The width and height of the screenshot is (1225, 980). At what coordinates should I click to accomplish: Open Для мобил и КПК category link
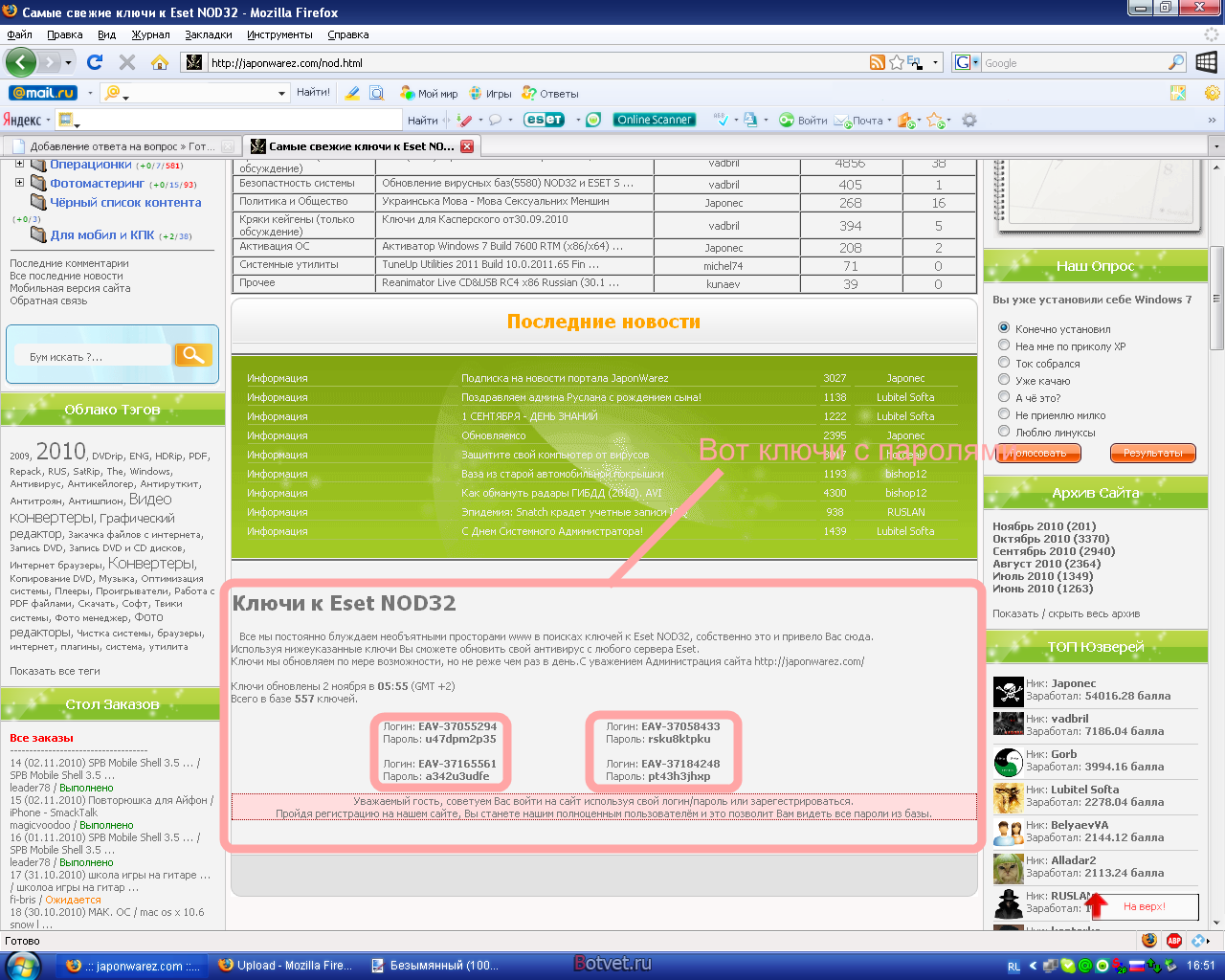pyautogui.click(x=102, y=234)
